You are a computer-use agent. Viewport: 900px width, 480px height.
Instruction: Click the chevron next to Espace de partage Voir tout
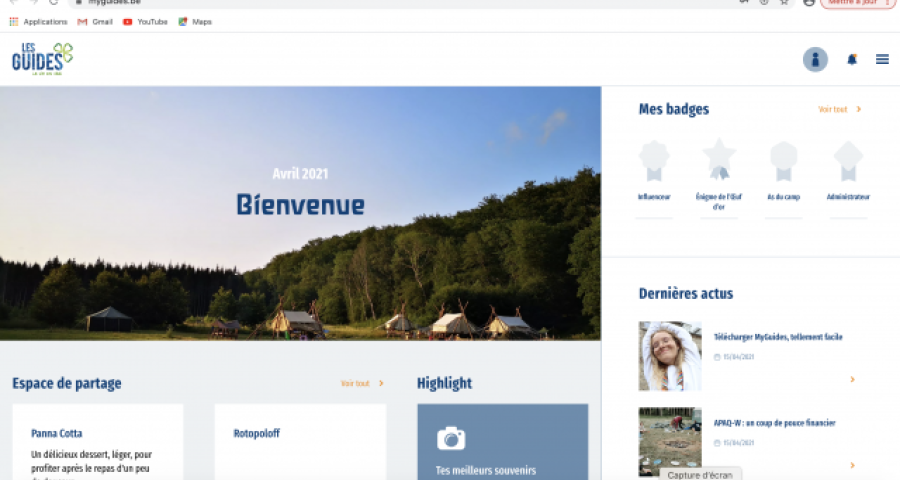coord(381,383)
